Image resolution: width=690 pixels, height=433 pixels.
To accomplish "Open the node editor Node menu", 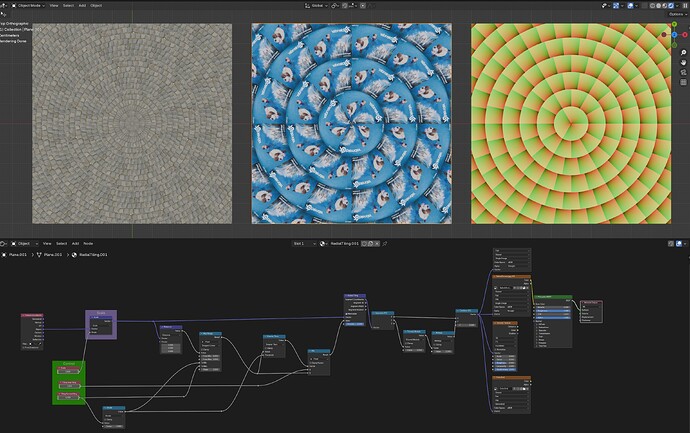I will pyautogui.click(x=88, y=243).
